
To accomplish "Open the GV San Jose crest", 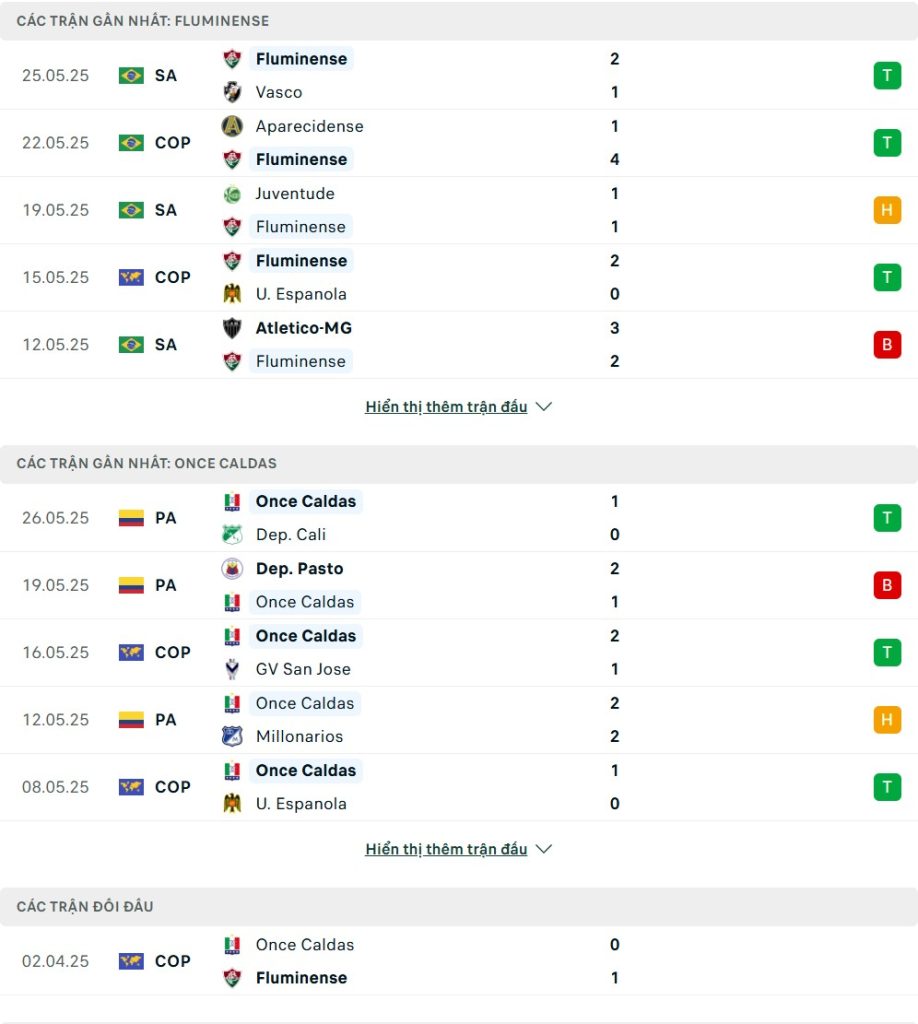I will coord(232,669).
